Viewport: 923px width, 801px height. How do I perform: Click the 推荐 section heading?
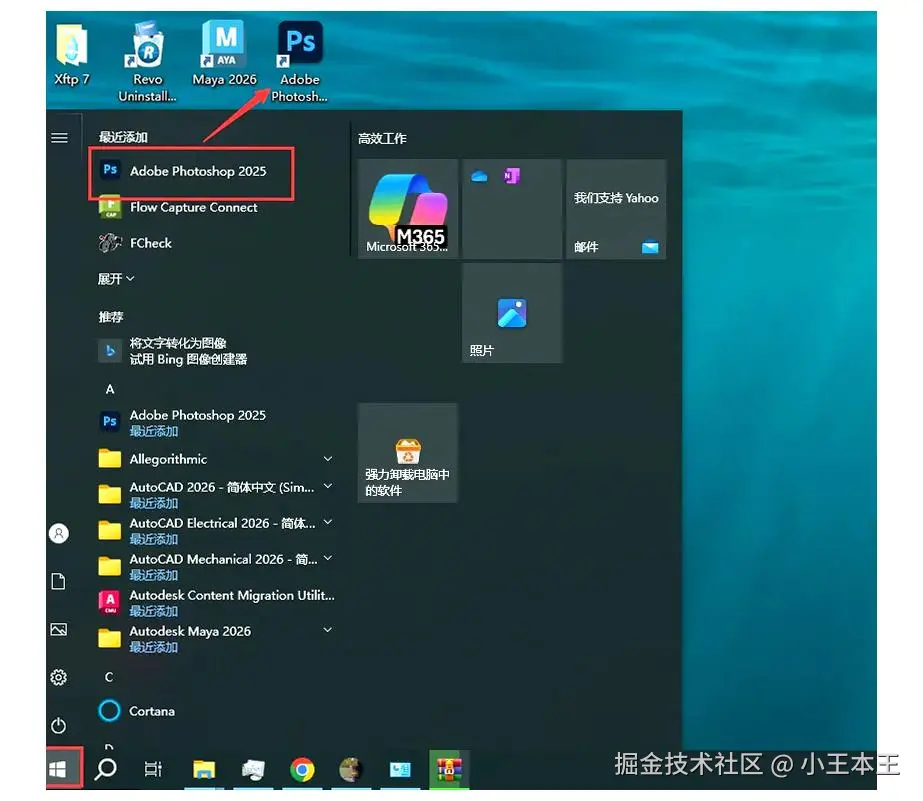[x=111, y=317]
